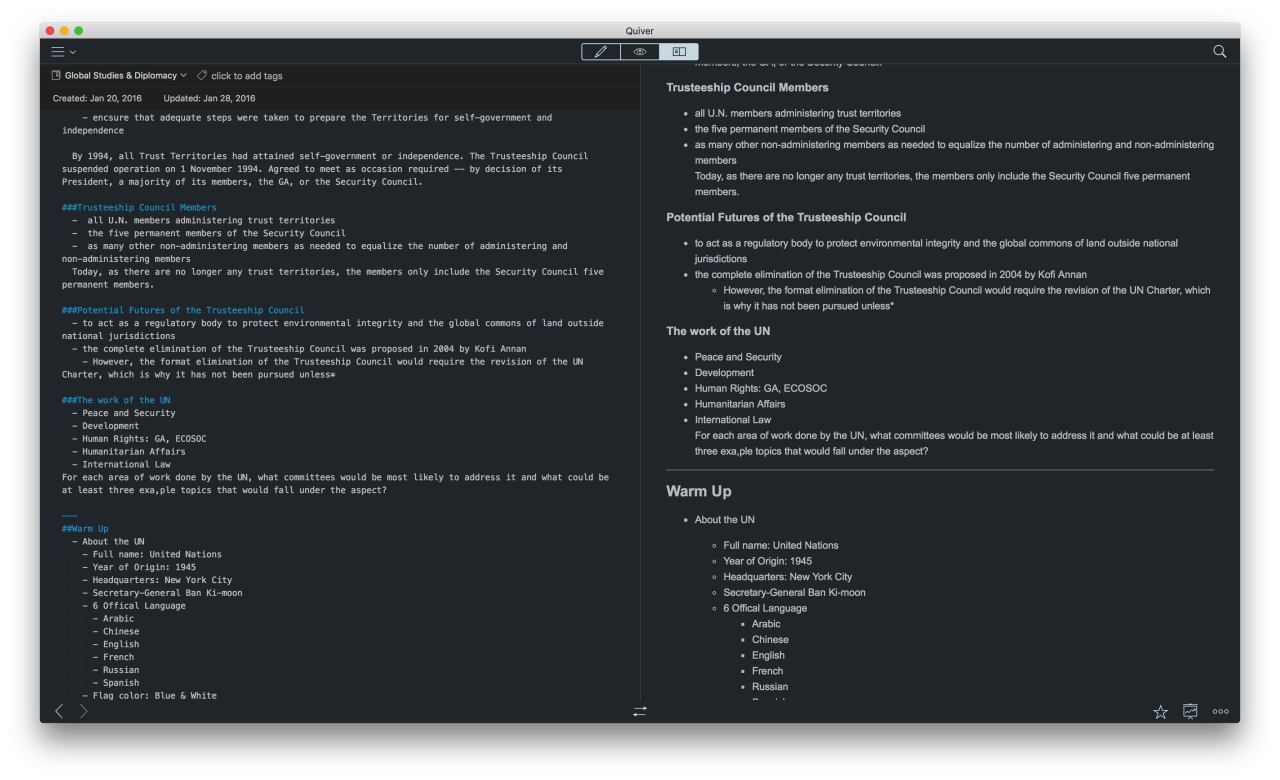Viewport: 1280px width, 780px height.
Task: Click Human Rights: GA, ECOSOC in preview
Action: (x=761, y=388)
